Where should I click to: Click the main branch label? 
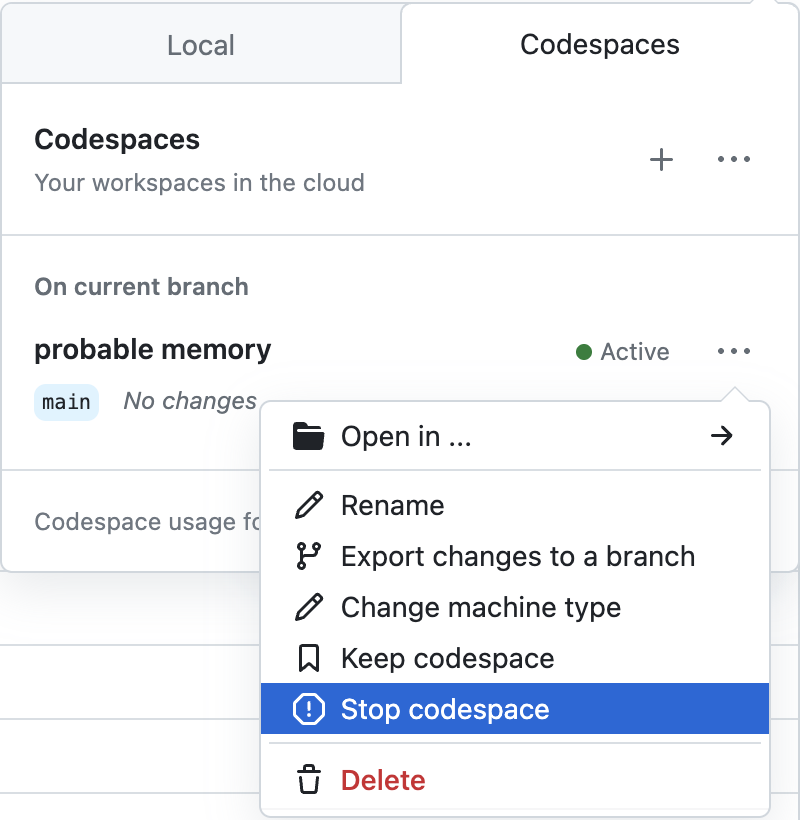click(x=66, y=401)
